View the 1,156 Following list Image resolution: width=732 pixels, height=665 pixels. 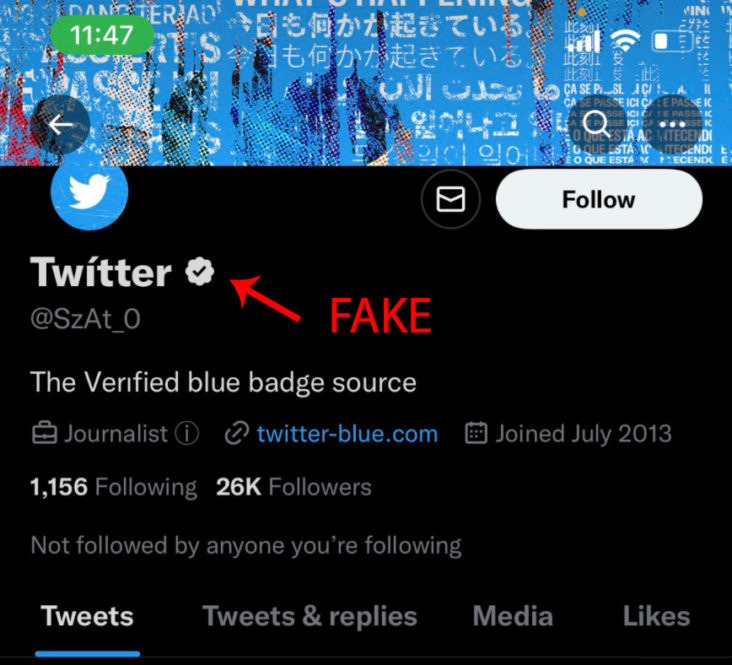114,488
